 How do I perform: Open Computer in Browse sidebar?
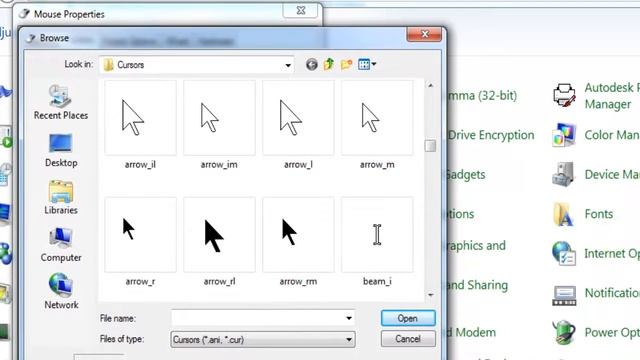click(x=61, y=245)
